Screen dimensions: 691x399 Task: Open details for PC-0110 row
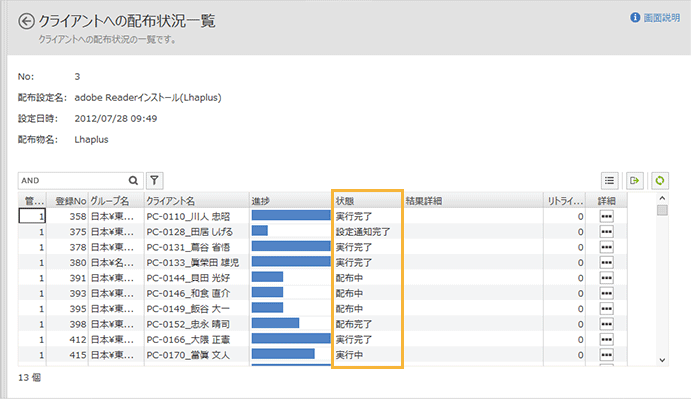click(x=606, y=216)
